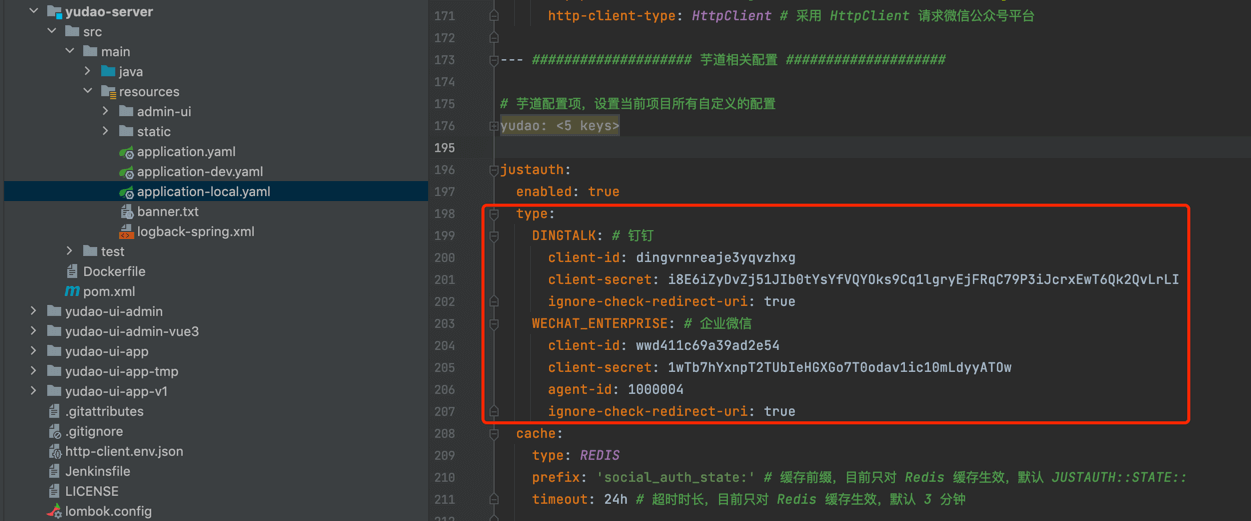Open Jenkinsfile from the project tree
This screenshot has width=1251, height=521.
[97, 471]
